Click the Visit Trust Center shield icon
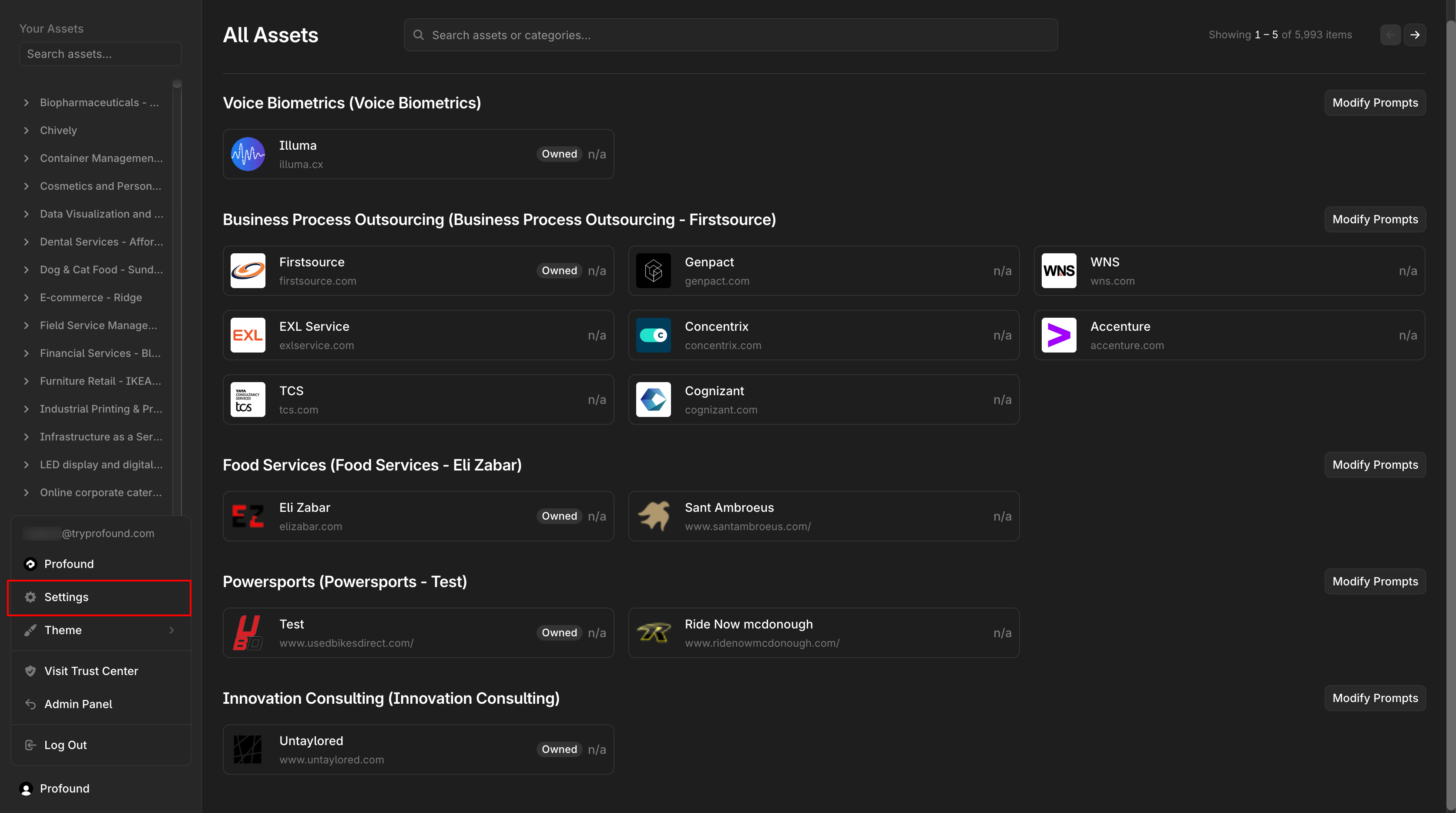1456x813 pixels. pyautogui.click(x=30, y=671)
